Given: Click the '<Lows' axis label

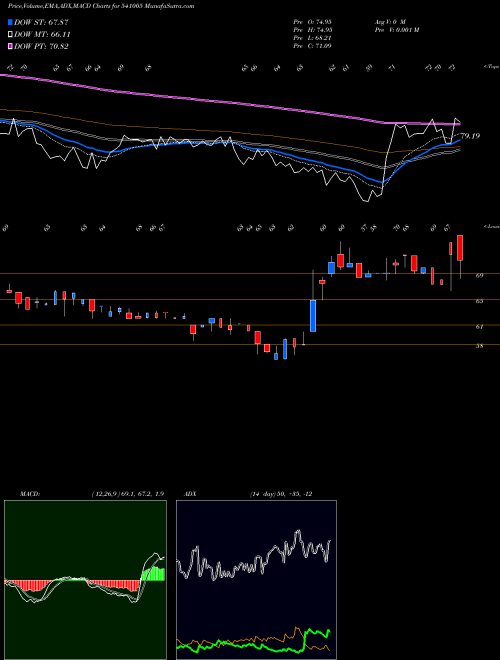Looking at the screenshot, I should 491,226.
